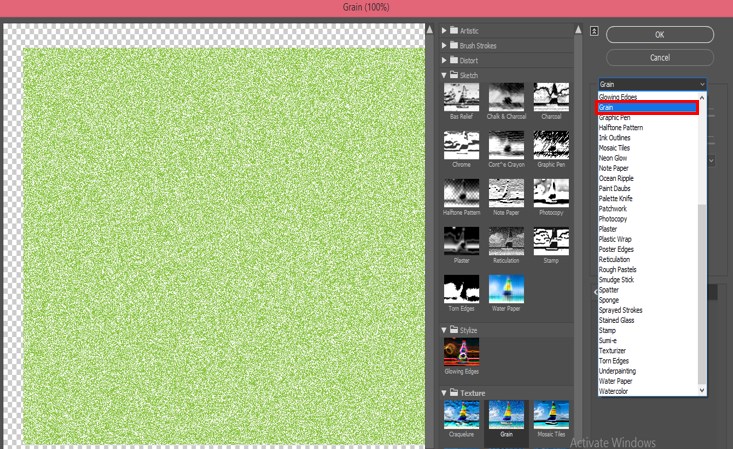Choose Note Paper in the dropdown list

tap(613, 168)
